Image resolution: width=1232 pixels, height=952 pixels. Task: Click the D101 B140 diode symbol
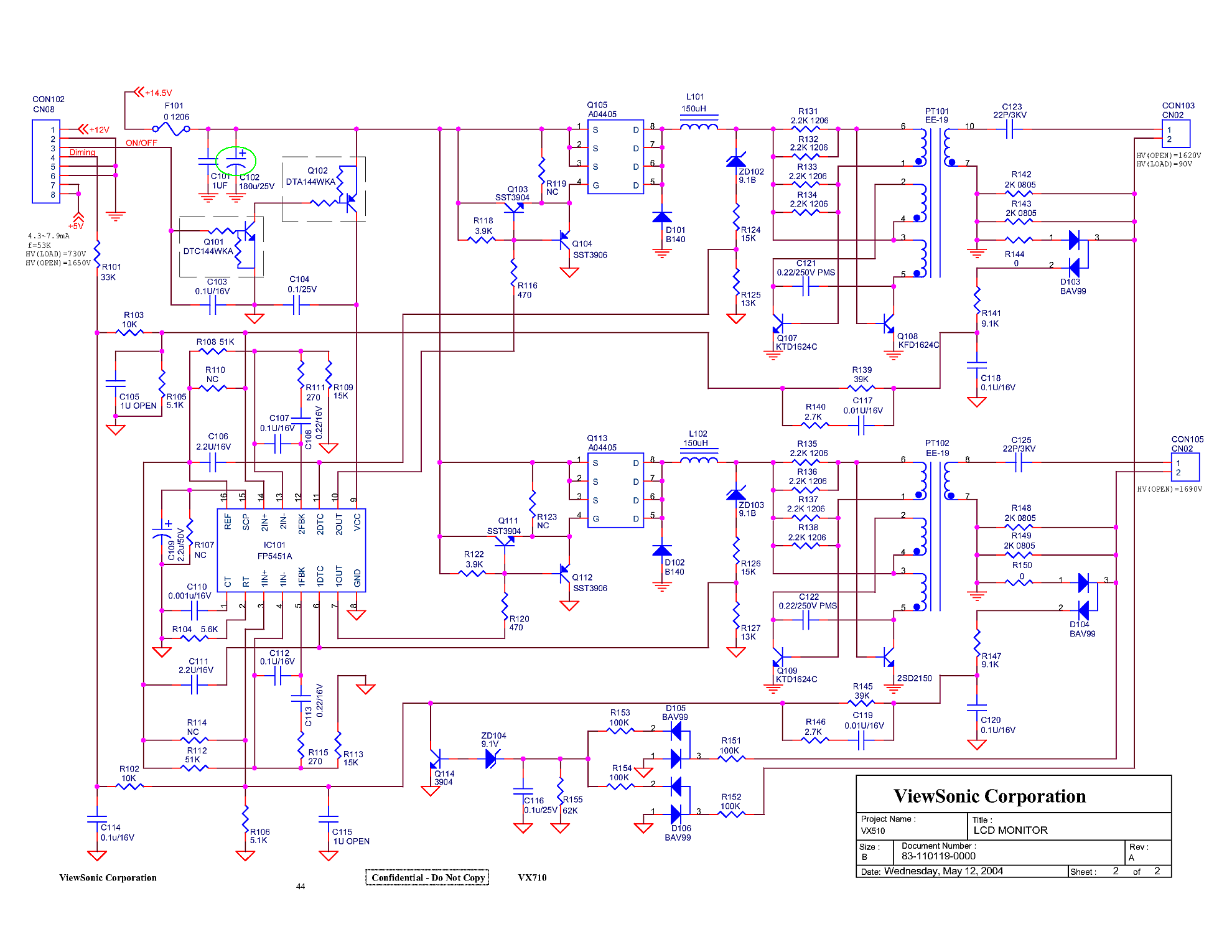tap(662, 217)
